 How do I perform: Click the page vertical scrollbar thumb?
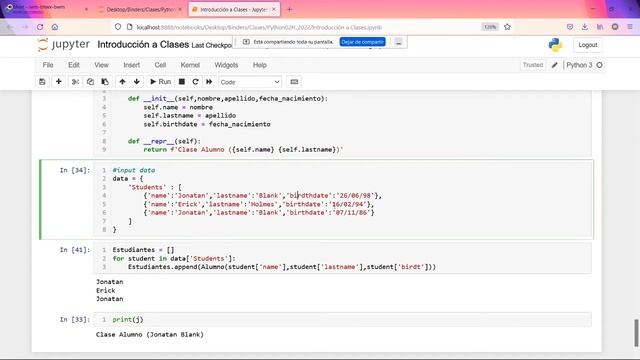point(636,333)
